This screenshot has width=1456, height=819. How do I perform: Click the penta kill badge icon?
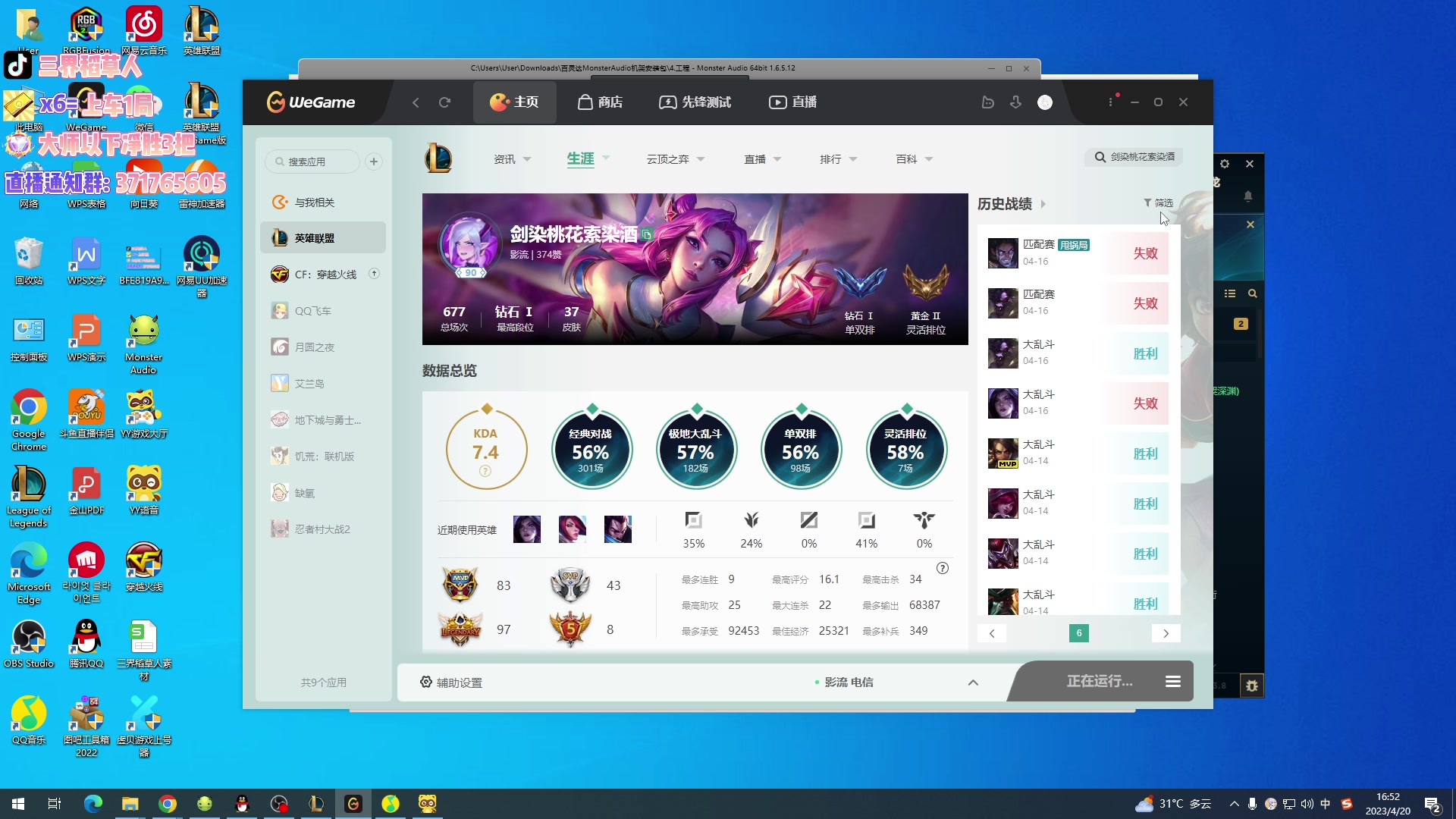click(570, 629)
